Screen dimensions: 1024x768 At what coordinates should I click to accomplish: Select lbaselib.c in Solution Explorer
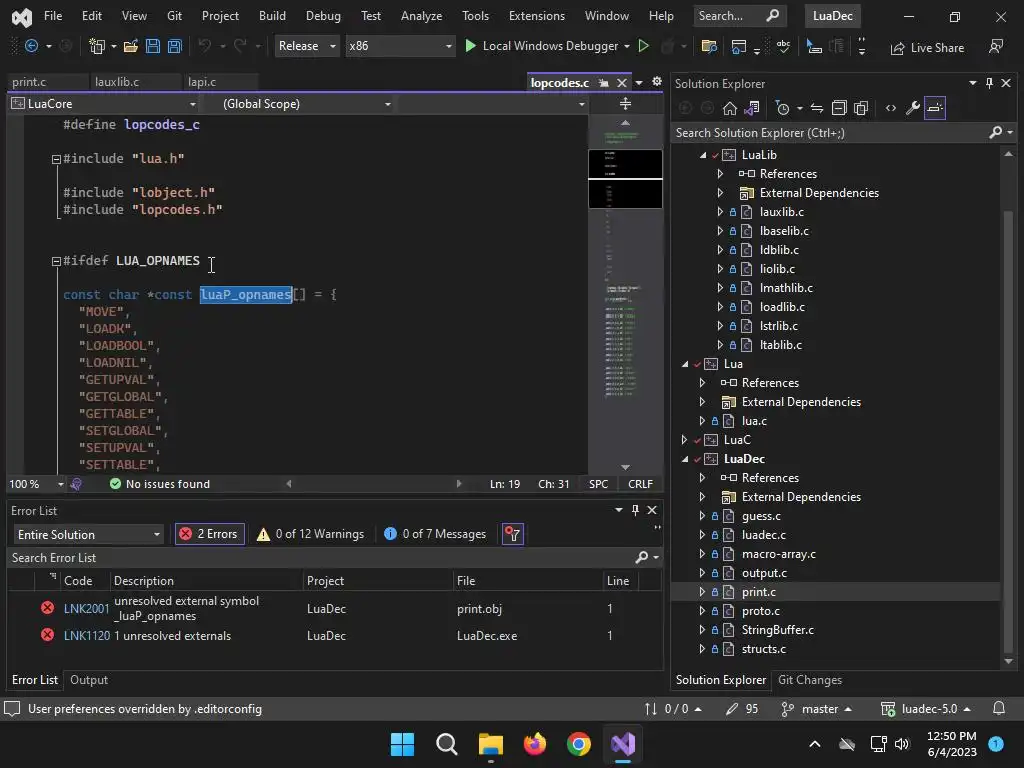(x=784, y=231)
